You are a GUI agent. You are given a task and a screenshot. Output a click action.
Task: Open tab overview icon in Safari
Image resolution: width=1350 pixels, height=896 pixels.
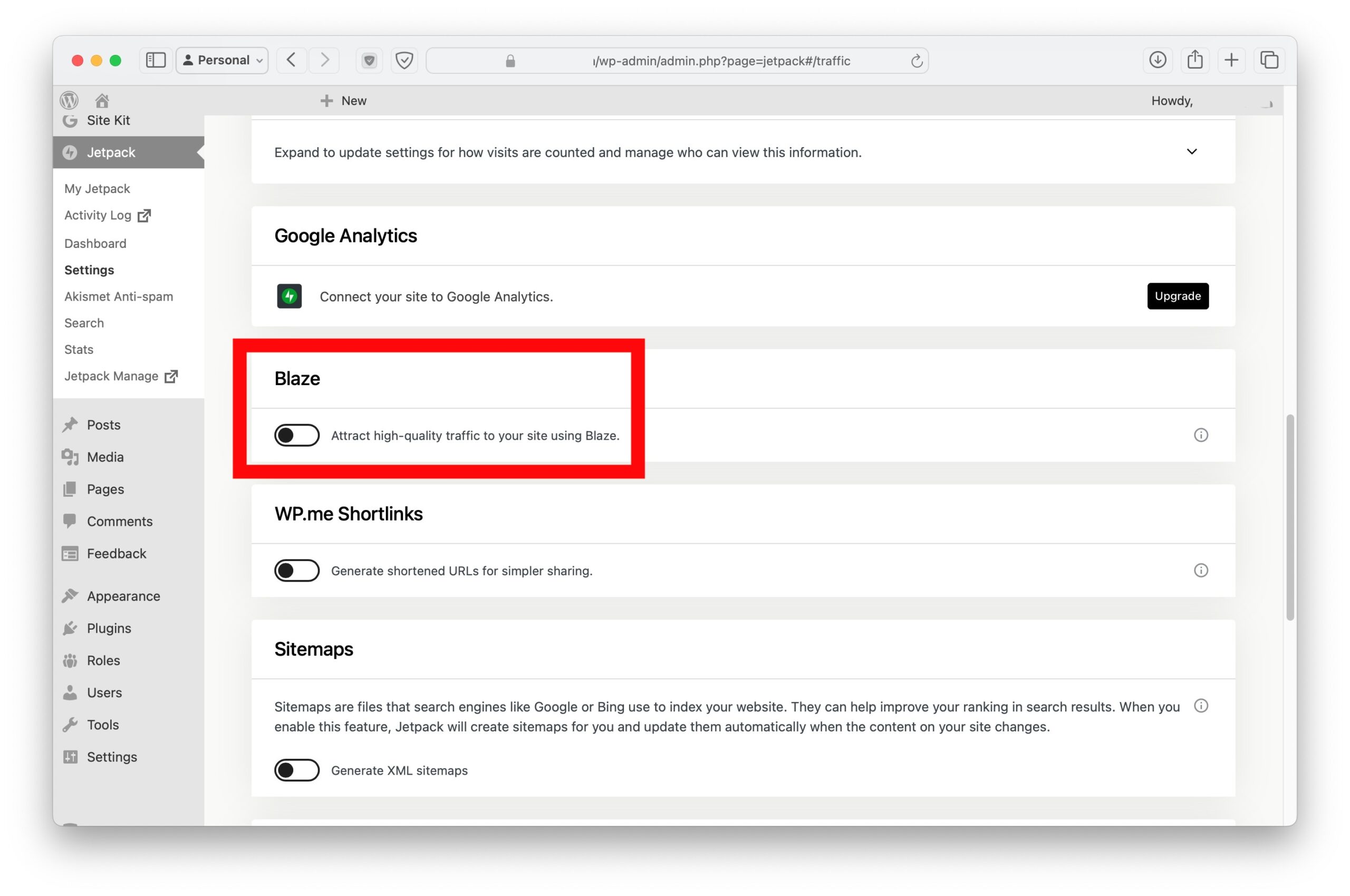click(1269, 60)
